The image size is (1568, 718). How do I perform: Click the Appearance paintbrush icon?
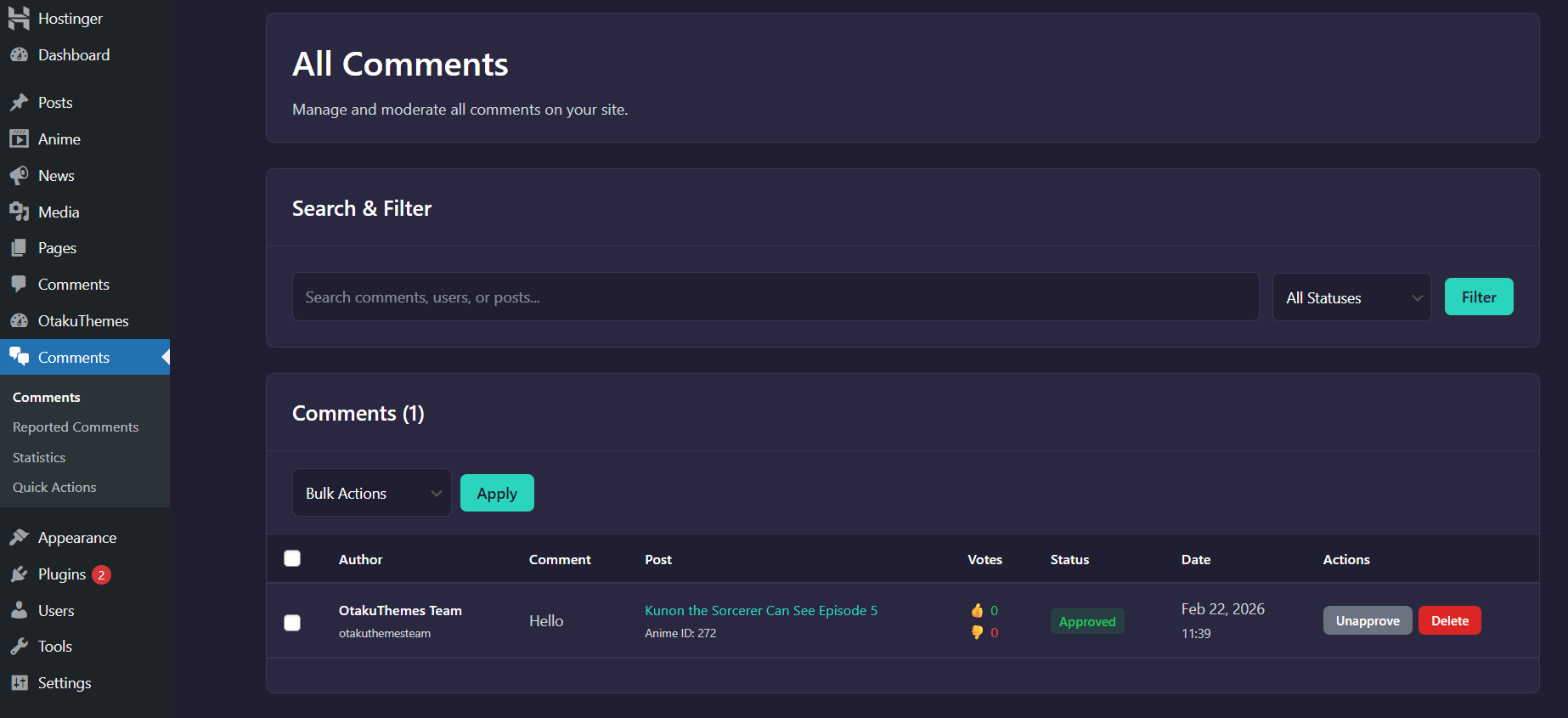coord(20,538)
